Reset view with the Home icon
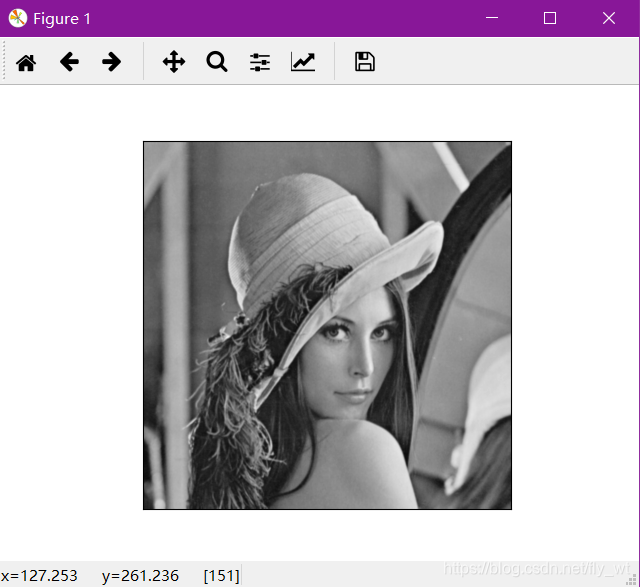 (26, 62)
